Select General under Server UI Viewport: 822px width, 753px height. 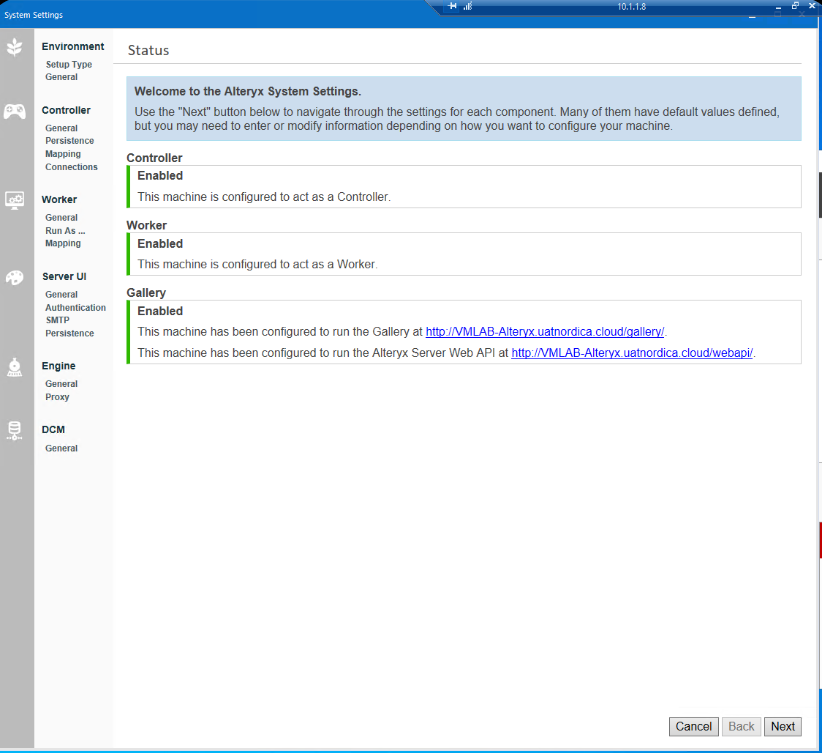[61, 294]
